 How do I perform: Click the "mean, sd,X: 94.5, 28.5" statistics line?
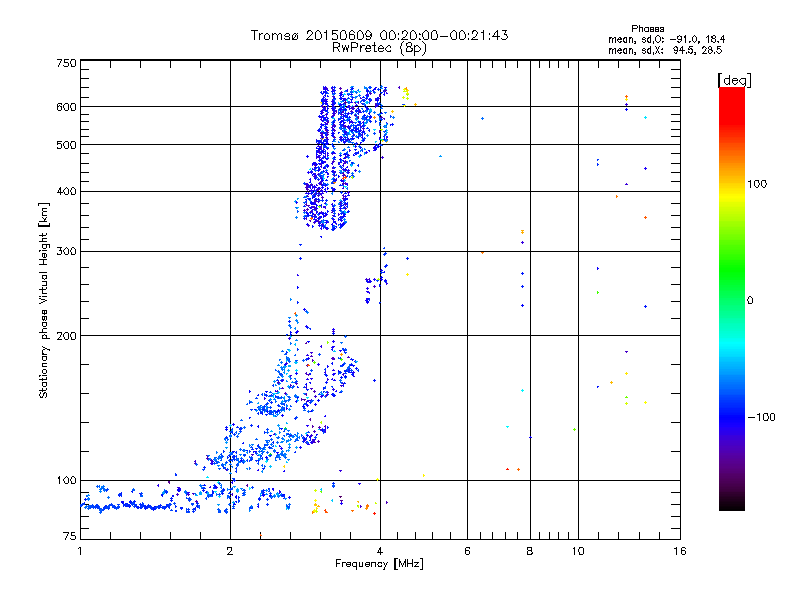coord(665,50)
